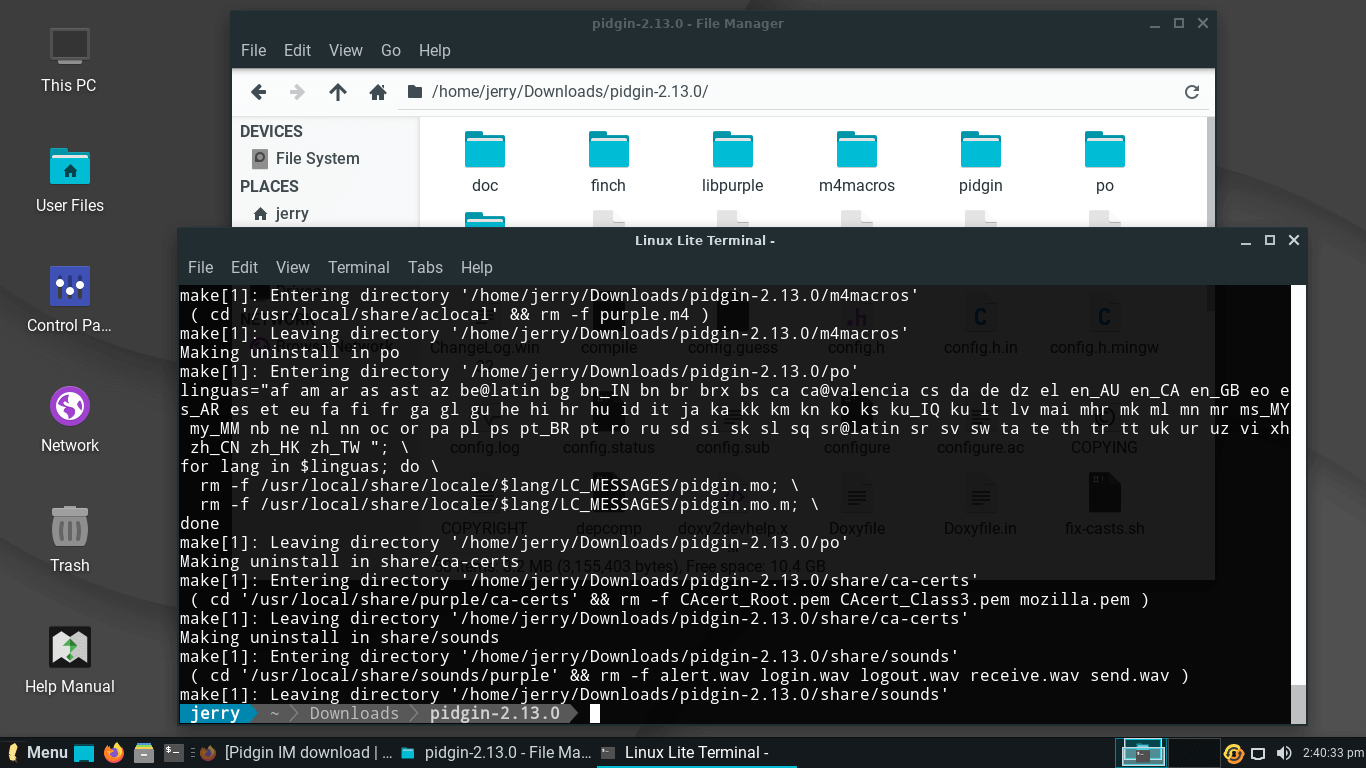
Task: Open the Tabs menu in terminal
Action: click(425, 267)
